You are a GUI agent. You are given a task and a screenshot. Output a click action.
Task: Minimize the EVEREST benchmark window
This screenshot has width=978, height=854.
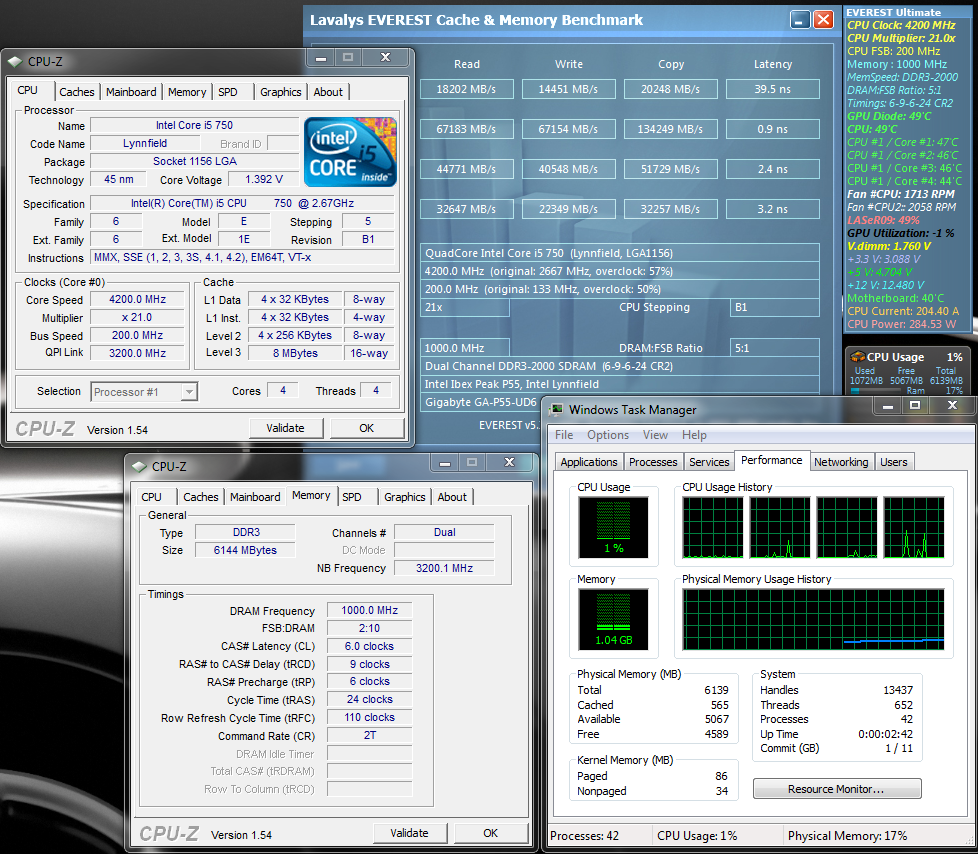pos(799,20)
